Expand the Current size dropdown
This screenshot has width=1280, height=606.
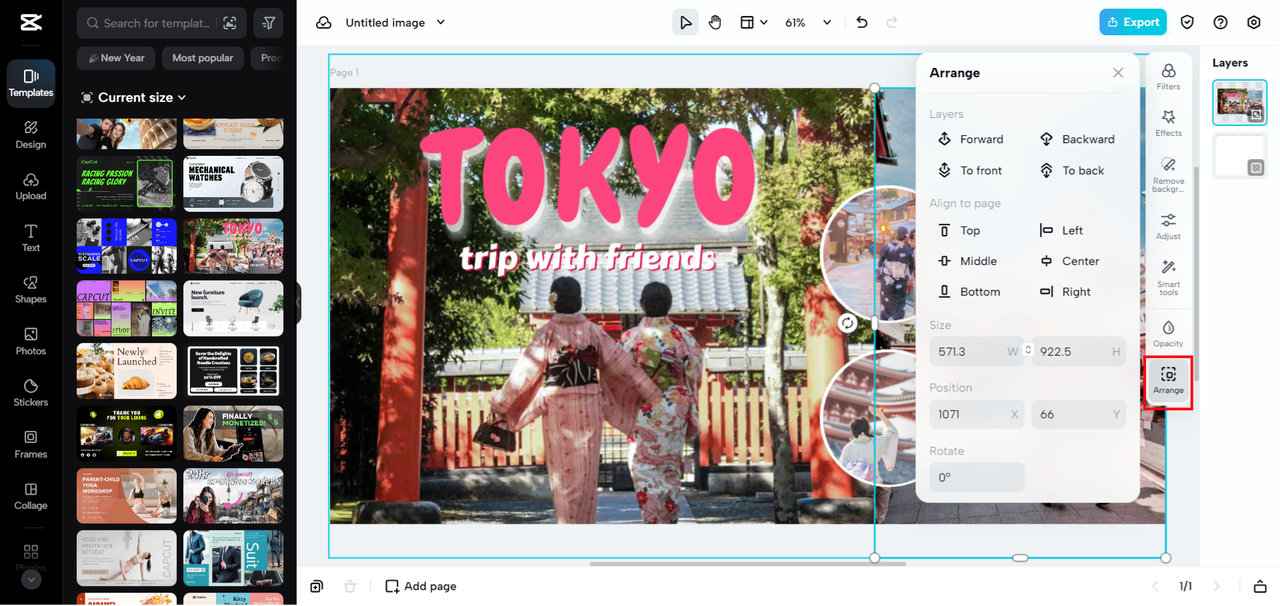pyautogui.click(x=134, y=98)
